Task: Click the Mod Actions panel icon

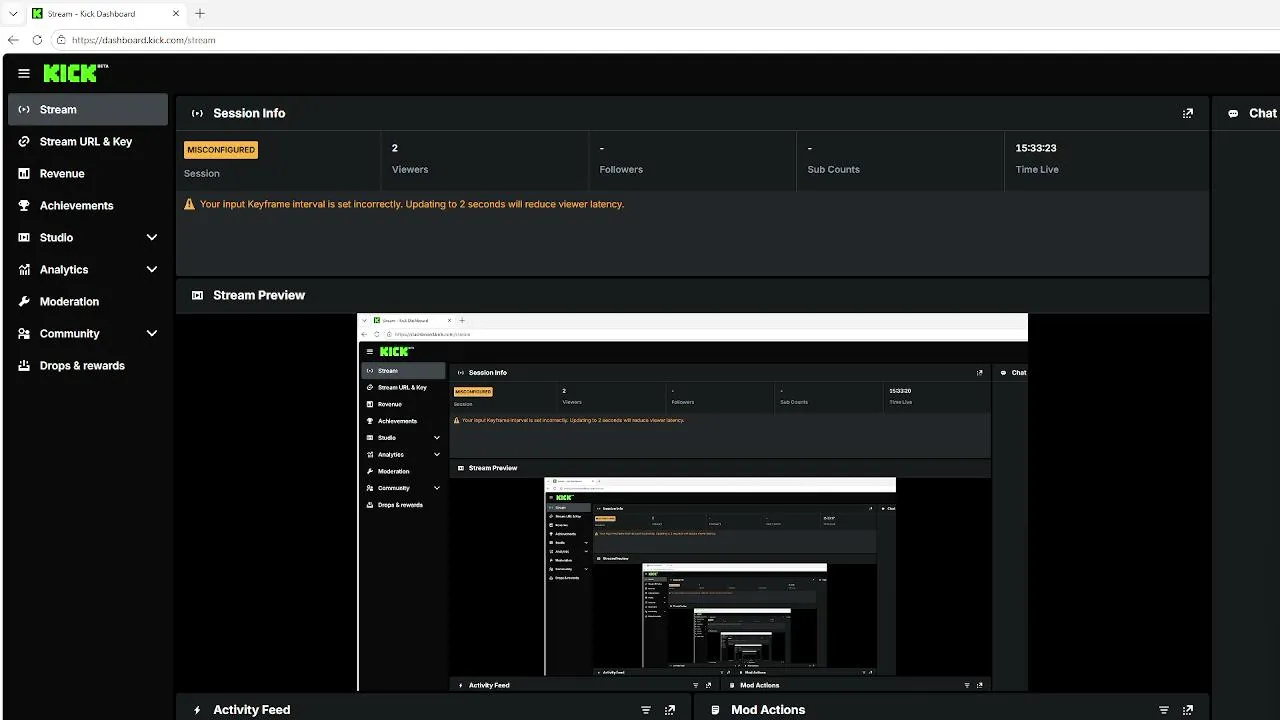Action: (x=715, y=710)
